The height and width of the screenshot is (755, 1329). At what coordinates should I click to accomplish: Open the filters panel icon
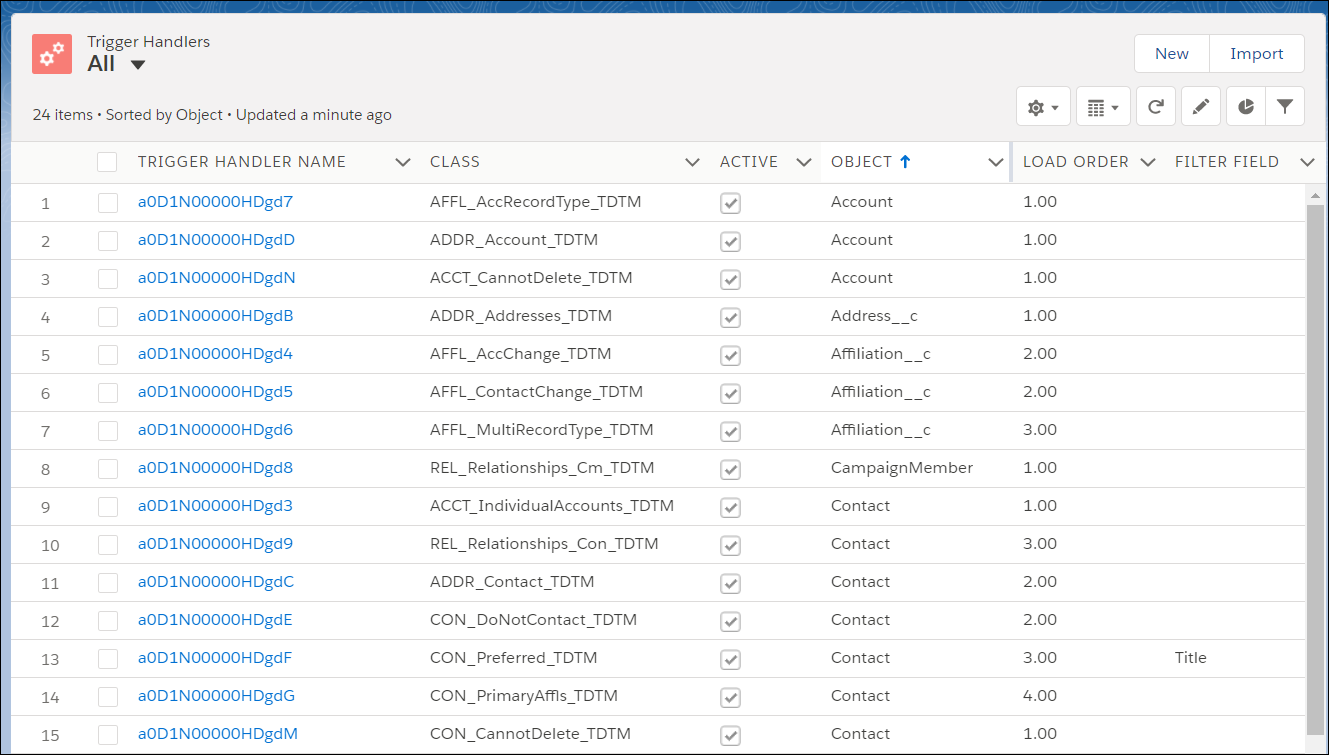(x=1285, y=106)
